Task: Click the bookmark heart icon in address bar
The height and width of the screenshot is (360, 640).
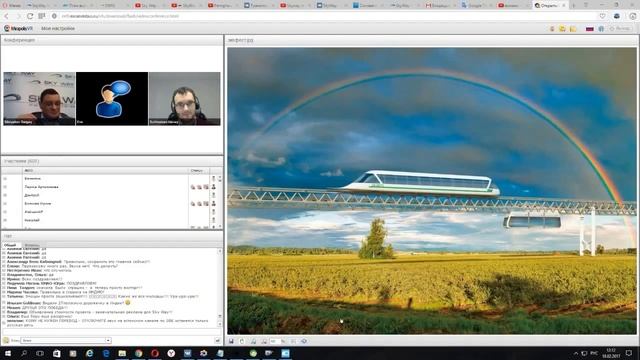Action: [602, 16]
